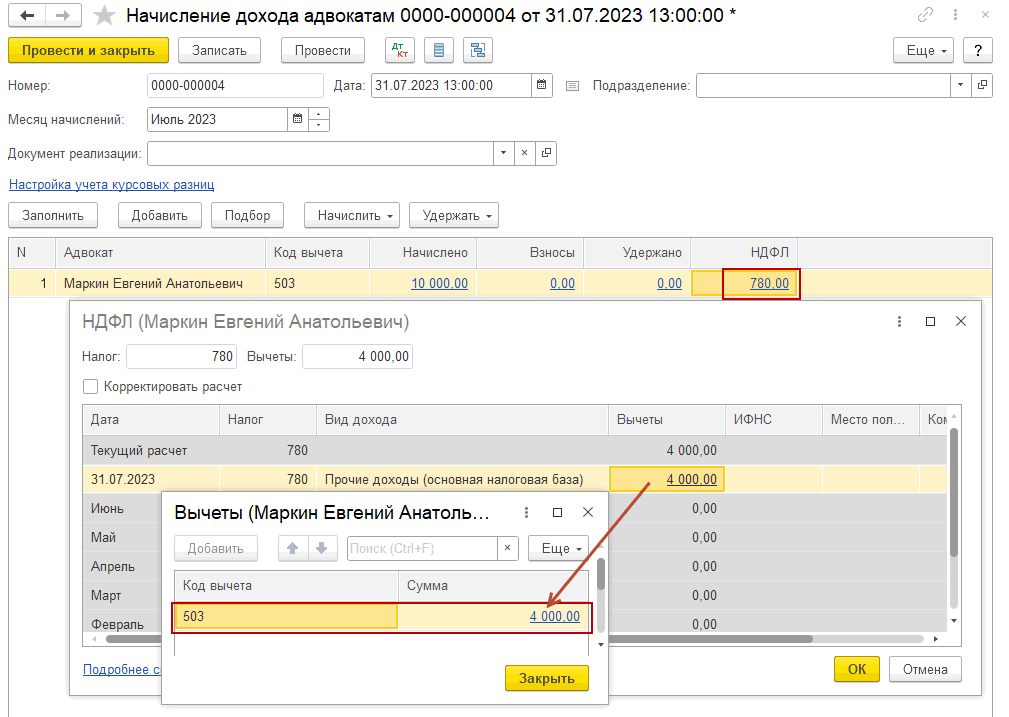Add document to favorites with star icon
Viewport: 1009px width, 717px height.
coord(103,16)
